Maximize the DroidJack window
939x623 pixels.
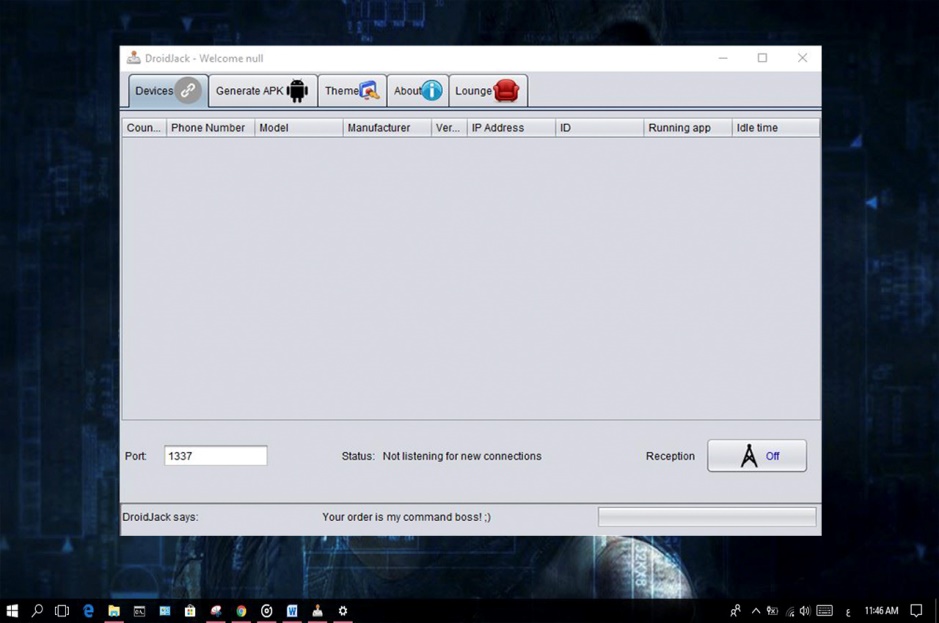pyautogui.click(x=762, y=58)
